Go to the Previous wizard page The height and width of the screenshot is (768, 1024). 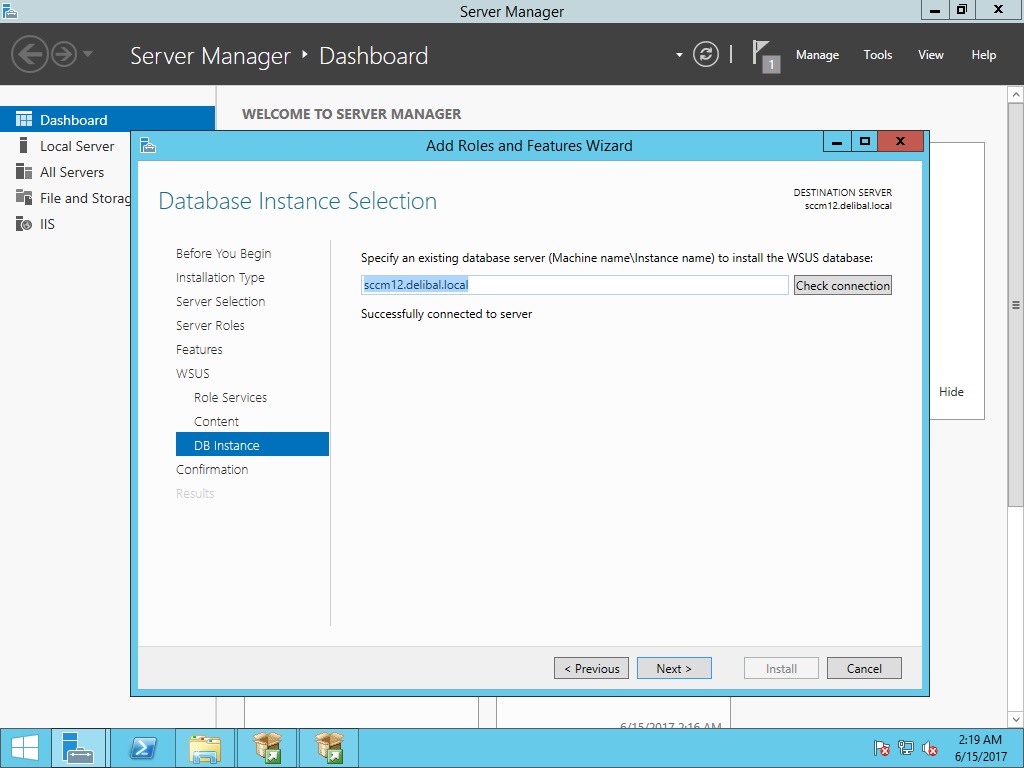coord(591,668)
